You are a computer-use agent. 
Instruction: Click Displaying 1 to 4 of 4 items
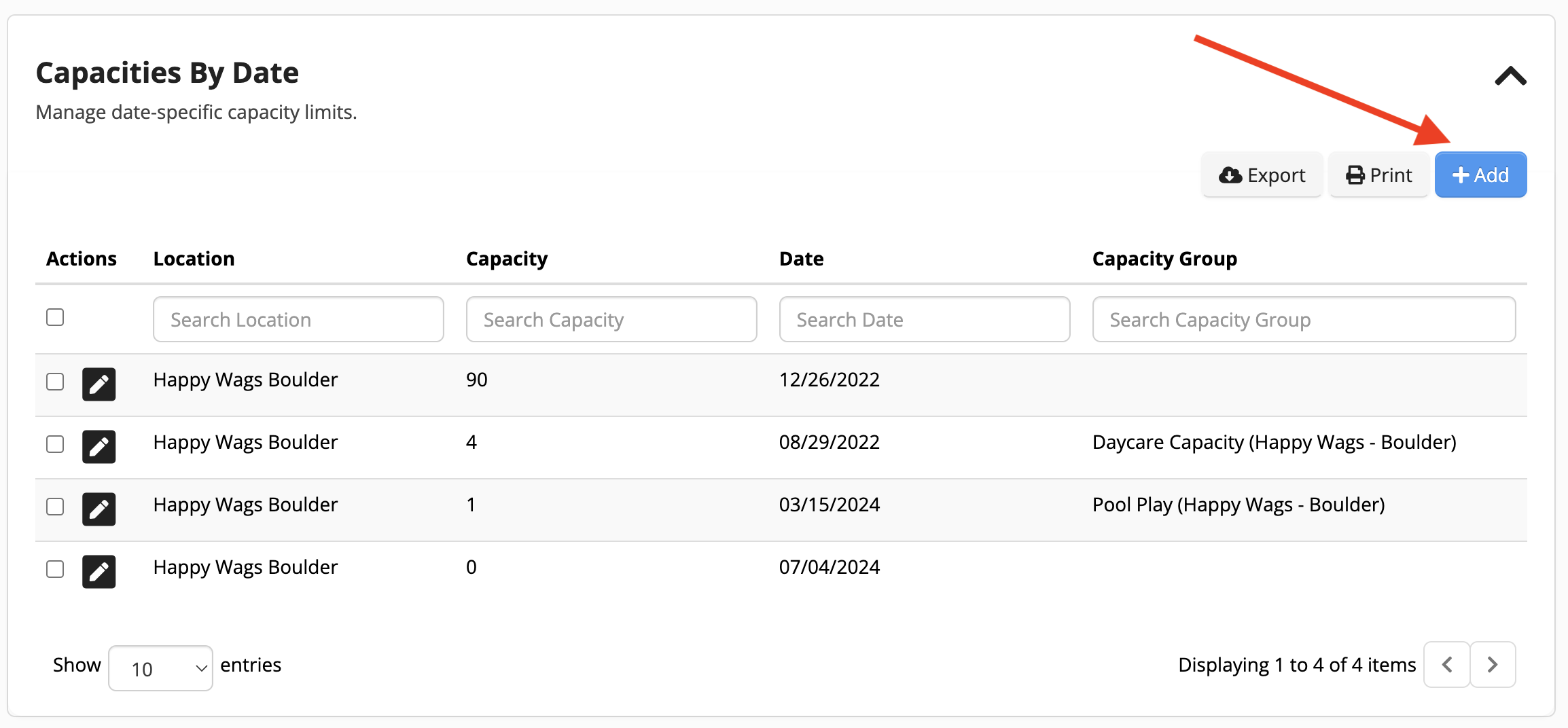[1297, 665]
